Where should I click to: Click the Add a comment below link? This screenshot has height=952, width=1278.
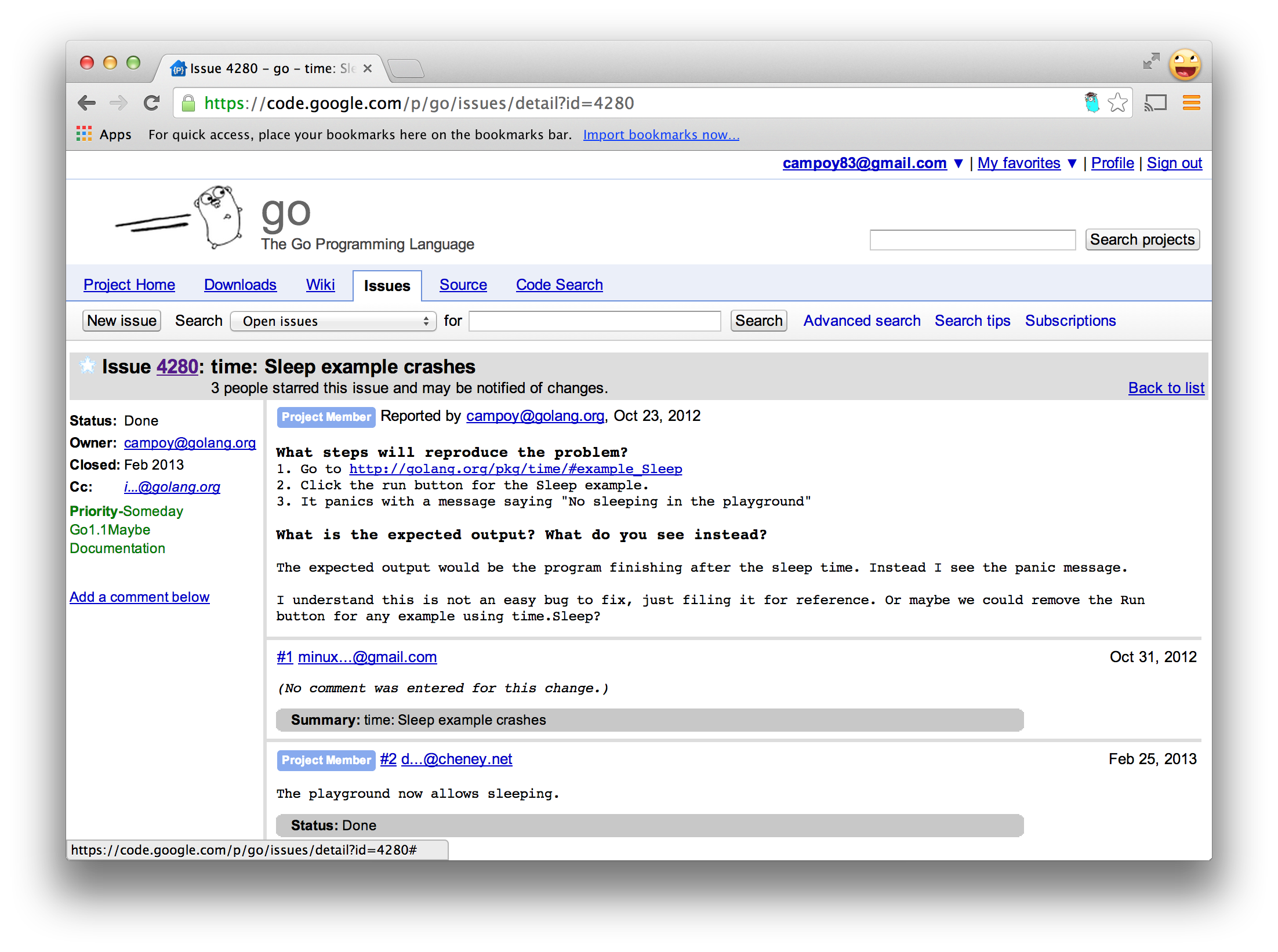[x=139, y=597]
